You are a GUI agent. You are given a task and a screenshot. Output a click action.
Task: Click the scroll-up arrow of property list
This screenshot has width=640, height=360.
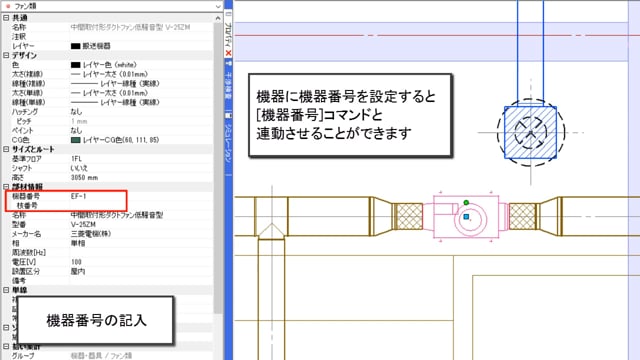(x=218, y=18)
